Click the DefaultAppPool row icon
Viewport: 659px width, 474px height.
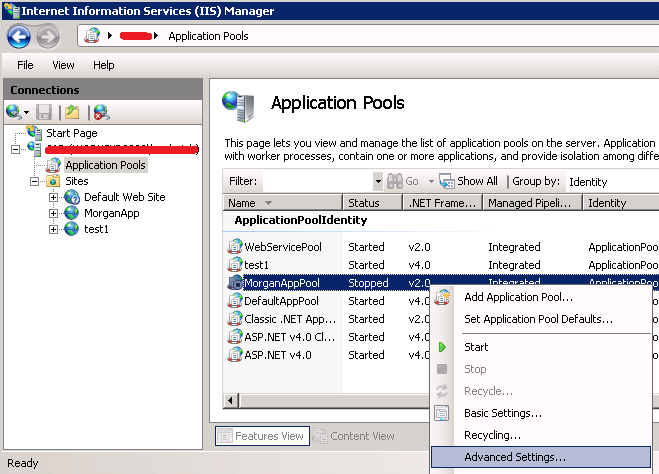pos(235,301)
